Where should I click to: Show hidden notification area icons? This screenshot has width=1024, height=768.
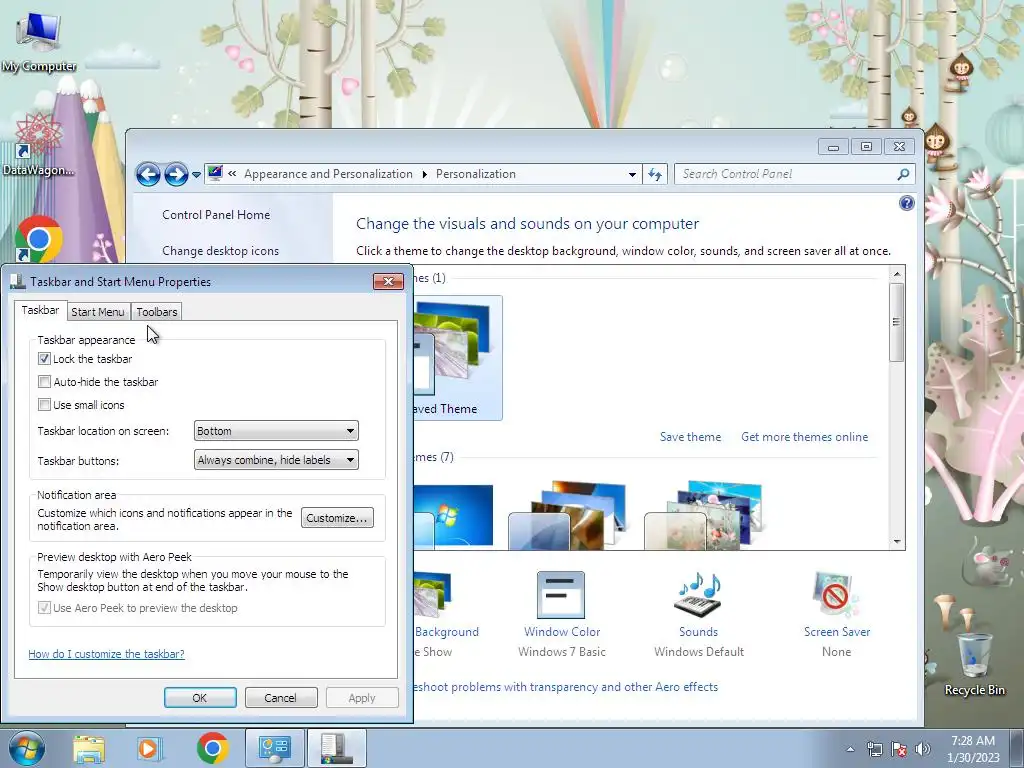(850, 749)
